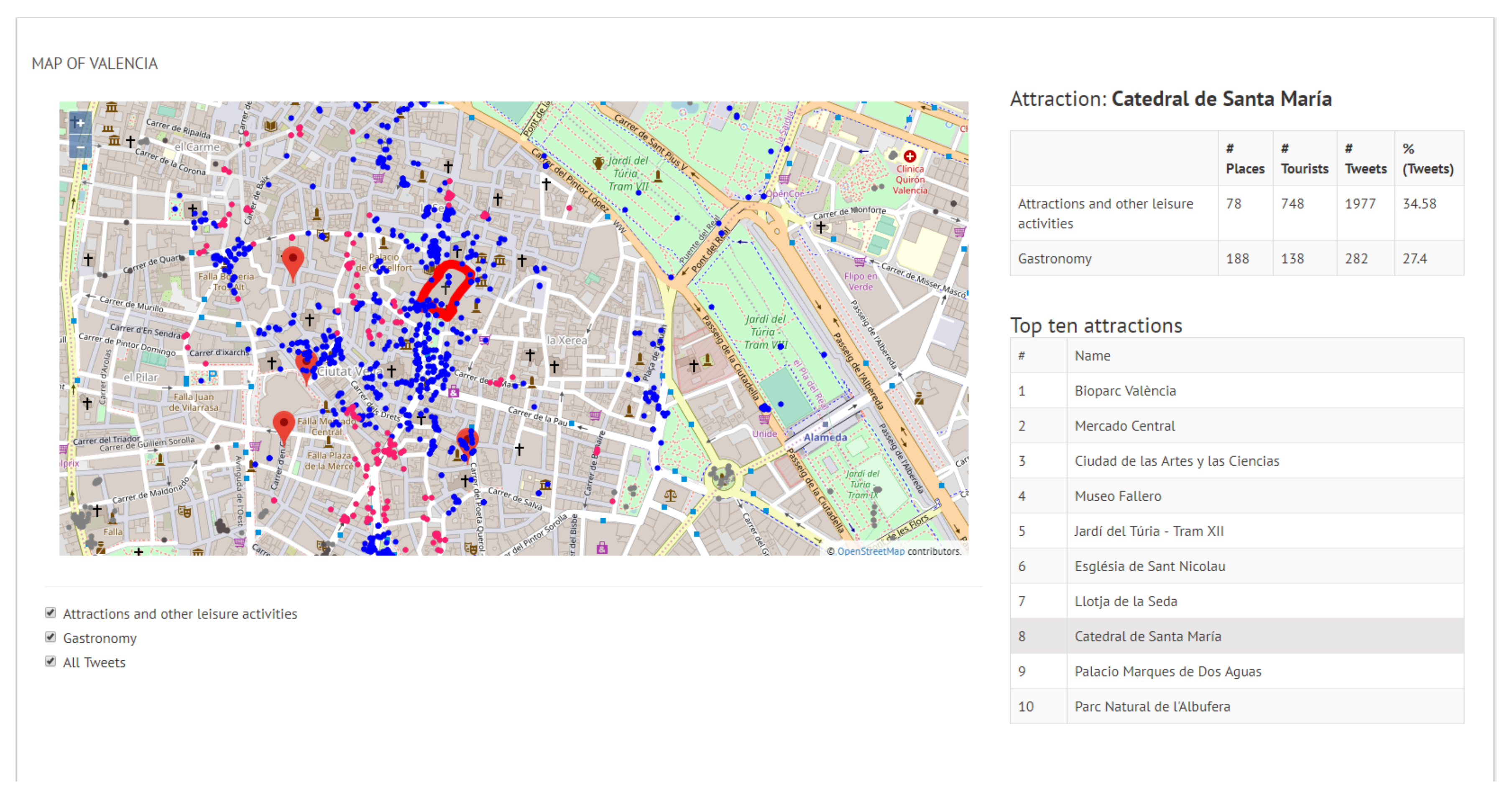
Task: Click red marker at Ciutat Vella label
Action: [x=306, y=363]
